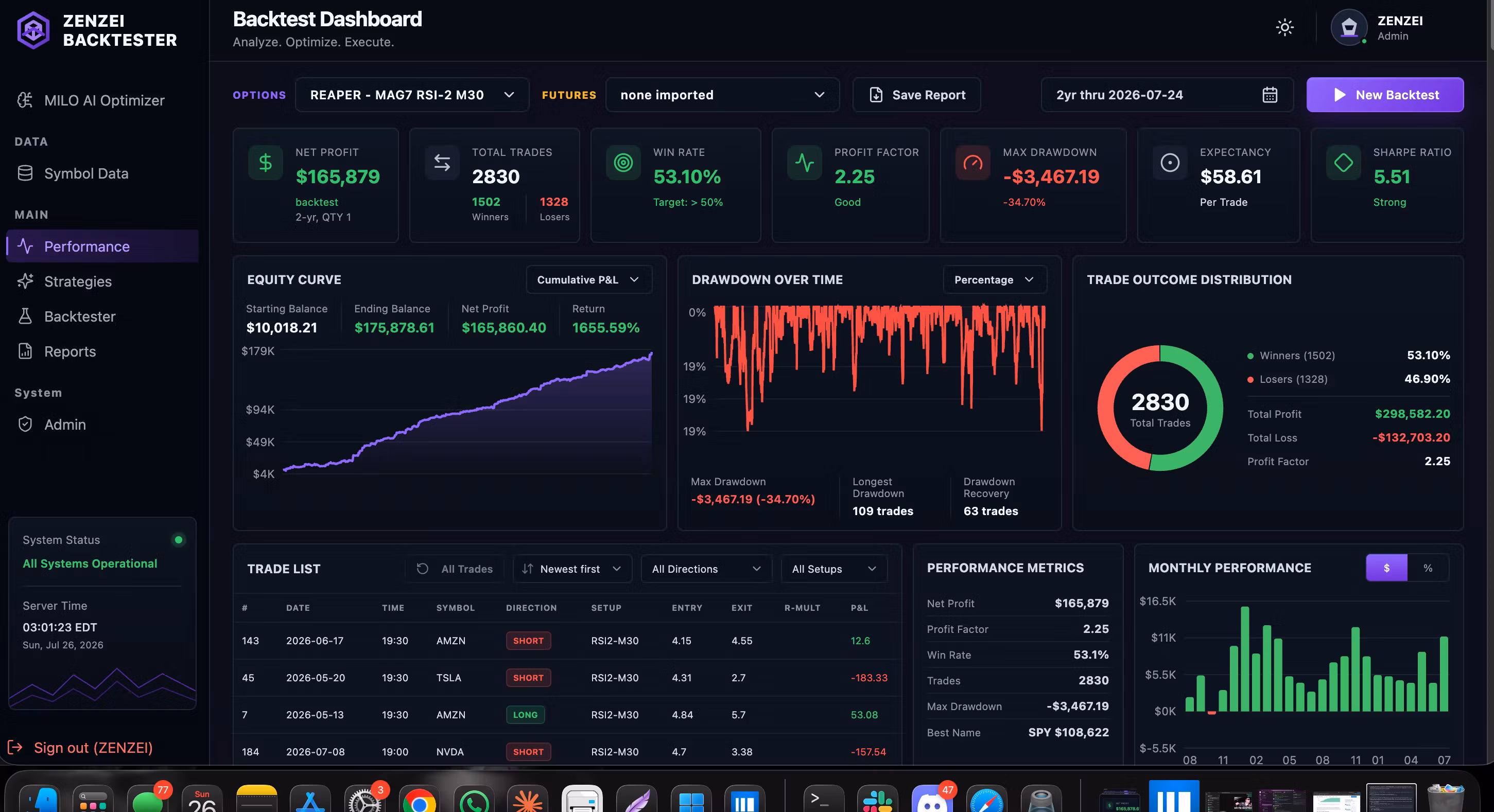Click the ZENZEI admin avatar icon

click(x=1349, y=27)
